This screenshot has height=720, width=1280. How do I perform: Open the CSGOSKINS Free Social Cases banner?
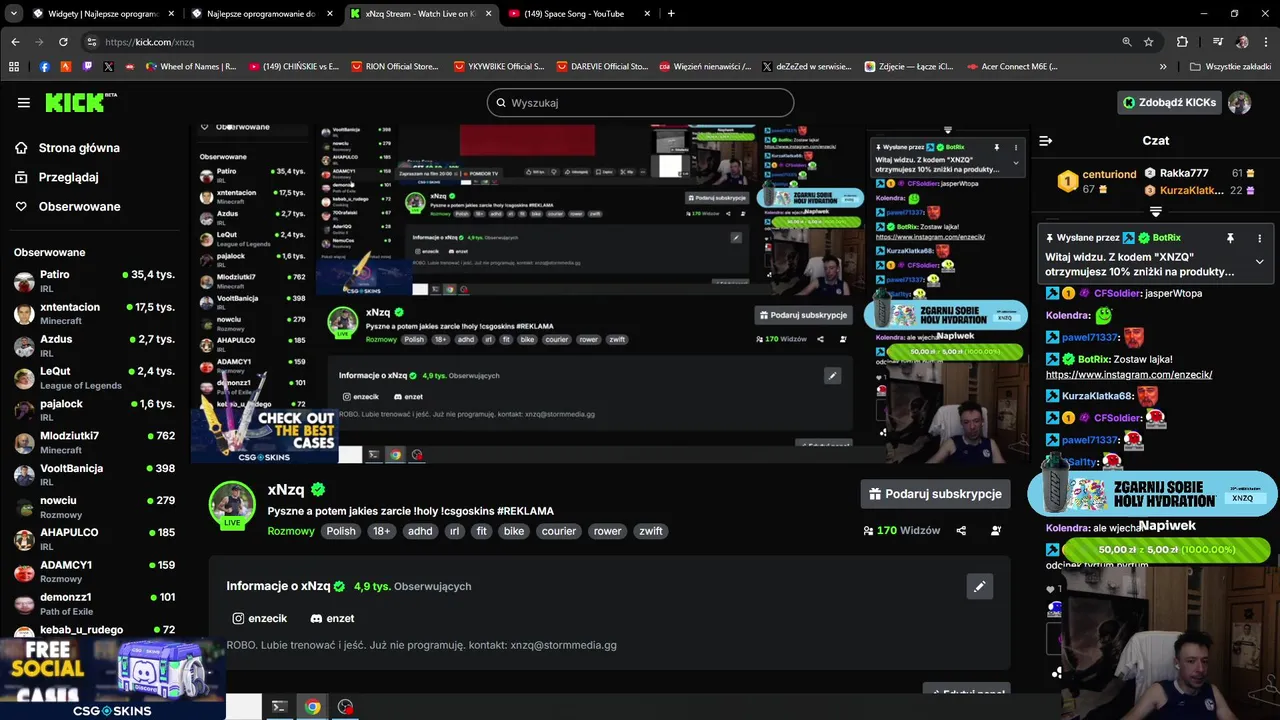pyautogui.click(x=112, y=678)
